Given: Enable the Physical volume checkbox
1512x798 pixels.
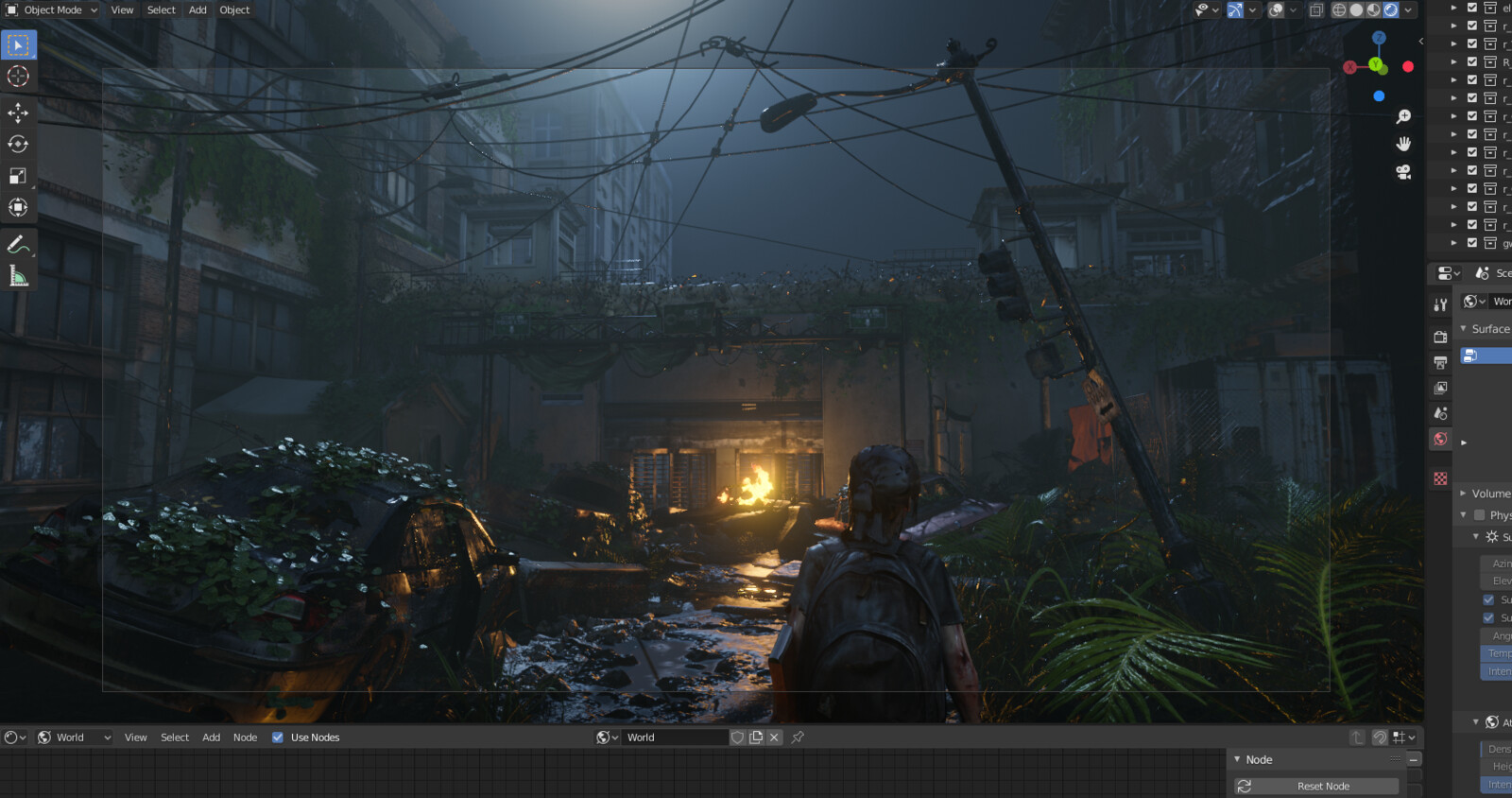Looking at the screenshot, I should tap(1480, 515).
